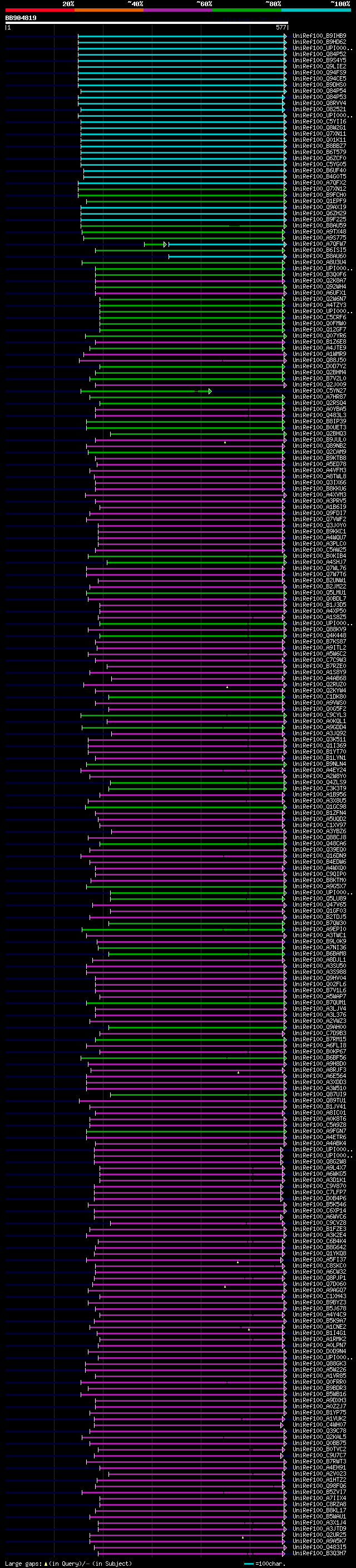The width and height of the screenshot is (356, 1568).
Task: Click the UniRef100_B5WB16 label
Action: [x=319, y=1394]
